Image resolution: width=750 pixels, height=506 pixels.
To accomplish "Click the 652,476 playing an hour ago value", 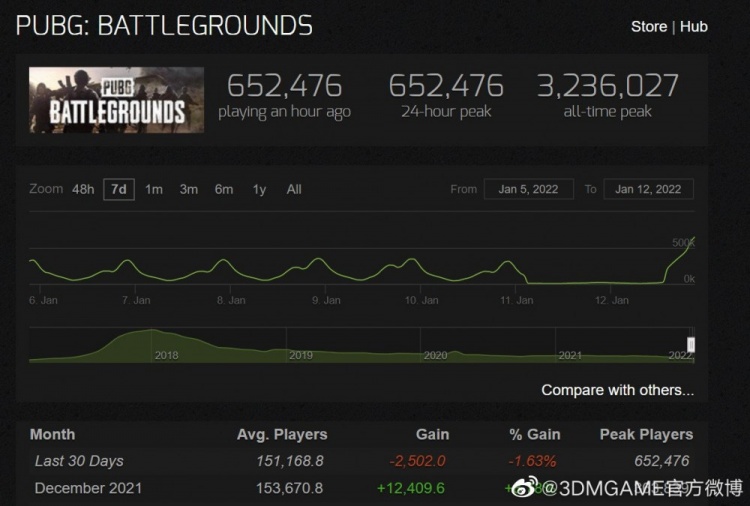I will point(285,86).
